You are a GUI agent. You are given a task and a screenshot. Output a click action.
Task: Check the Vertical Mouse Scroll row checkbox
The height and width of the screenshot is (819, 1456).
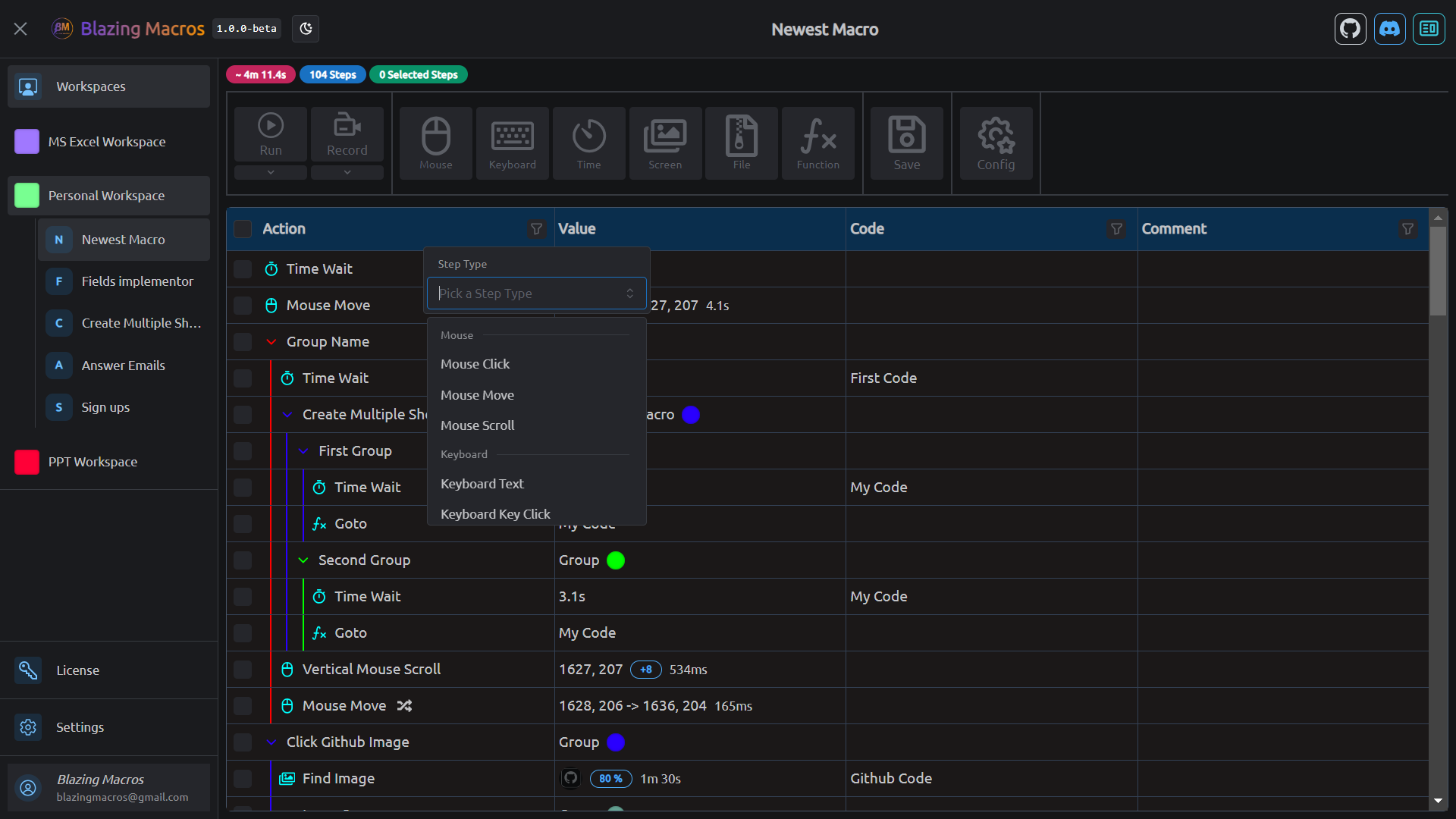click(243, 670)
